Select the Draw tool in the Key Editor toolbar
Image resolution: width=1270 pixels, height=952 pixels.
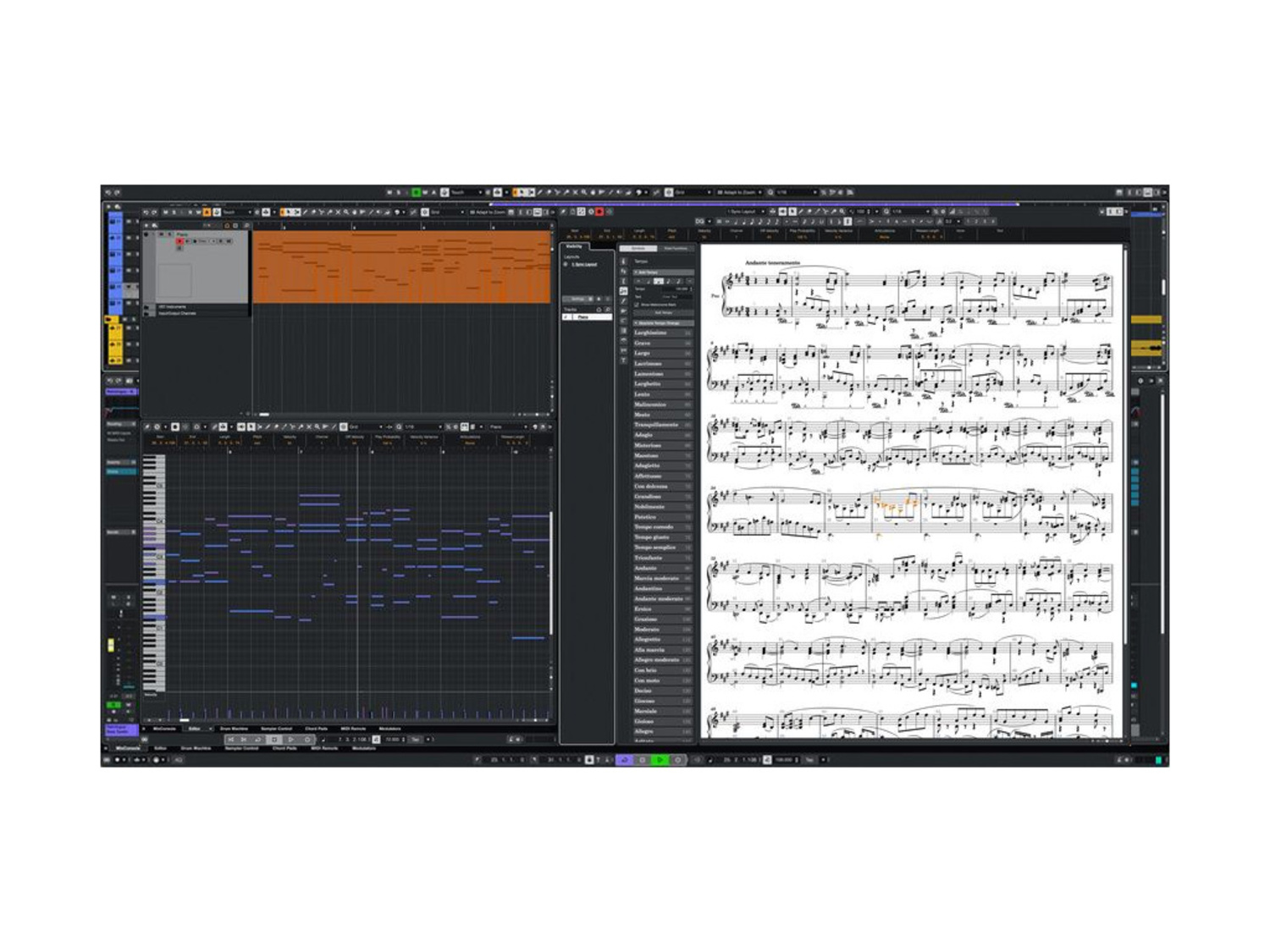pos(268,426)
